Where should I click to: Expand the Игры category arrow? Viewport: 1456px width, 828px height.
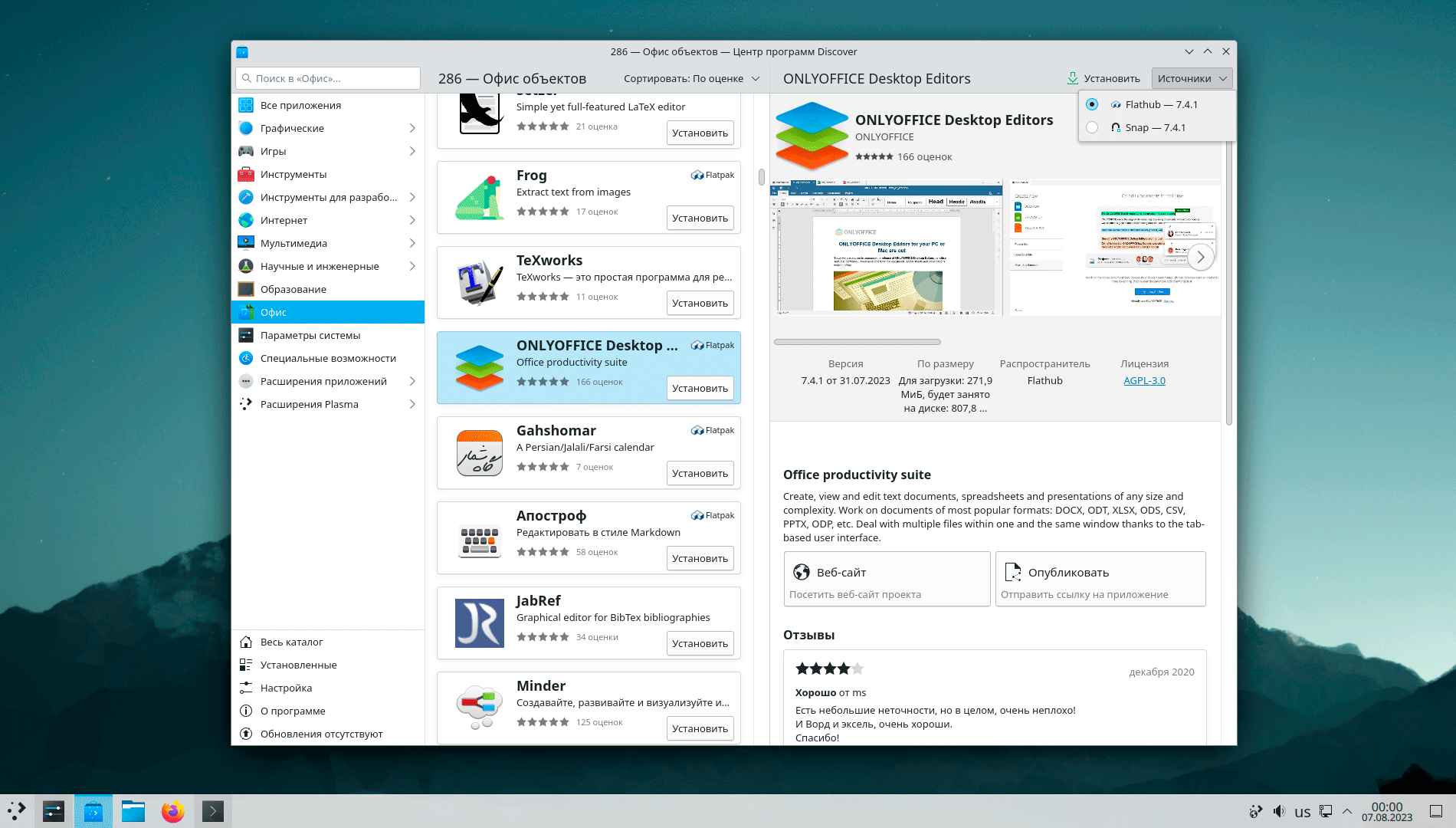[412, 151]
